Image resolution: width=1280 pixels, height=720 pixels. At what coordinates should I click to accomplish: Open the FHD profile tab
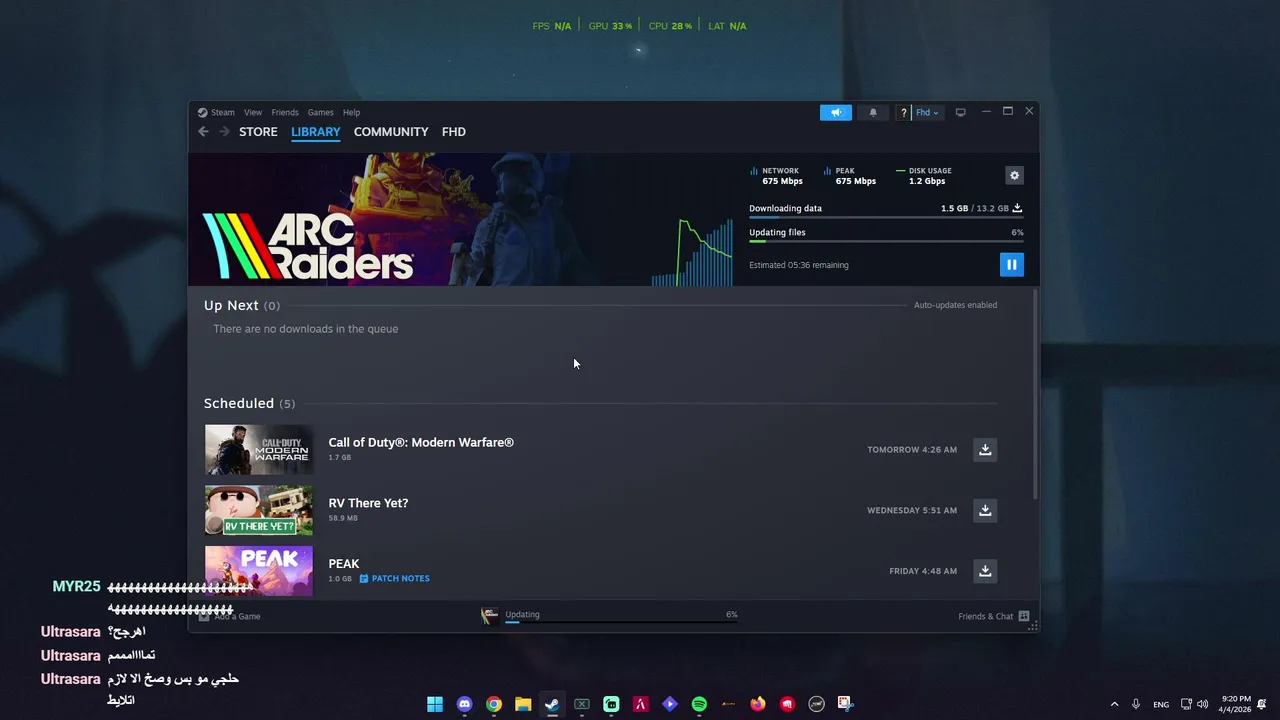[x=454, y=131]
